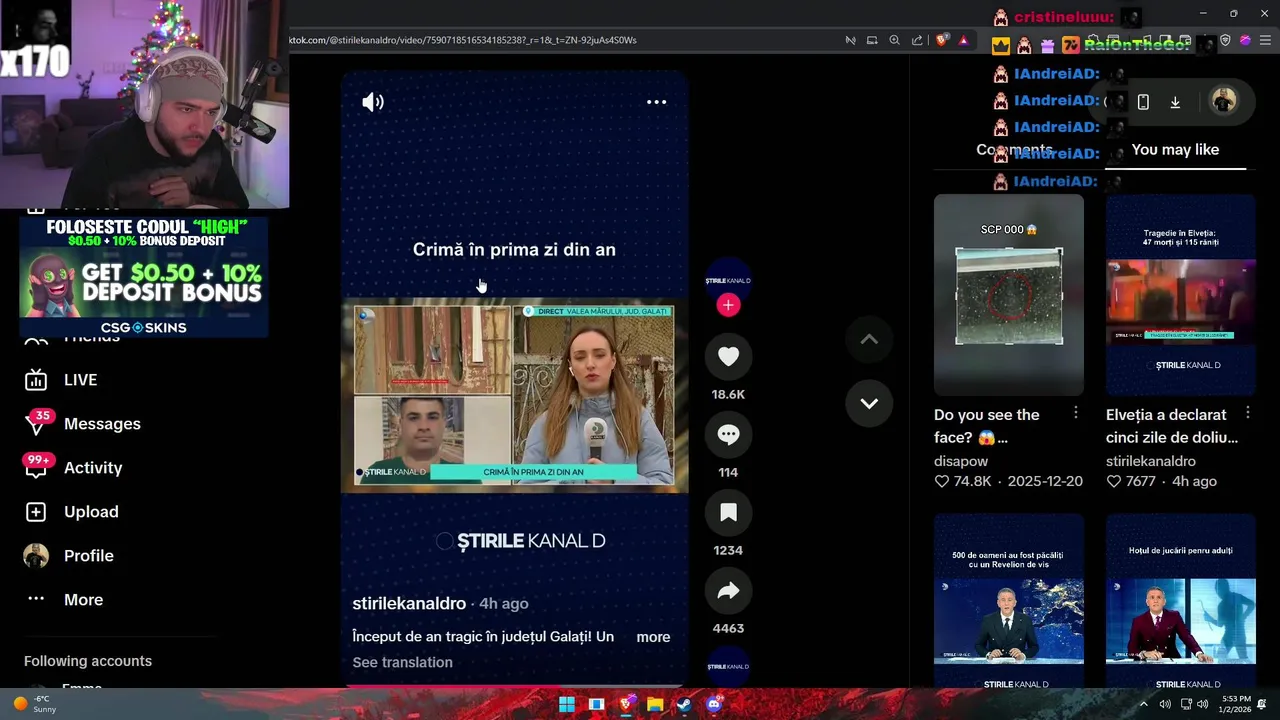Image resolution: width=1280 pixels, height=720 pixels.
Task: Open the taskbar clock showing 5:53 PM
Action: pyautogui.click(x=1236, y=704)
